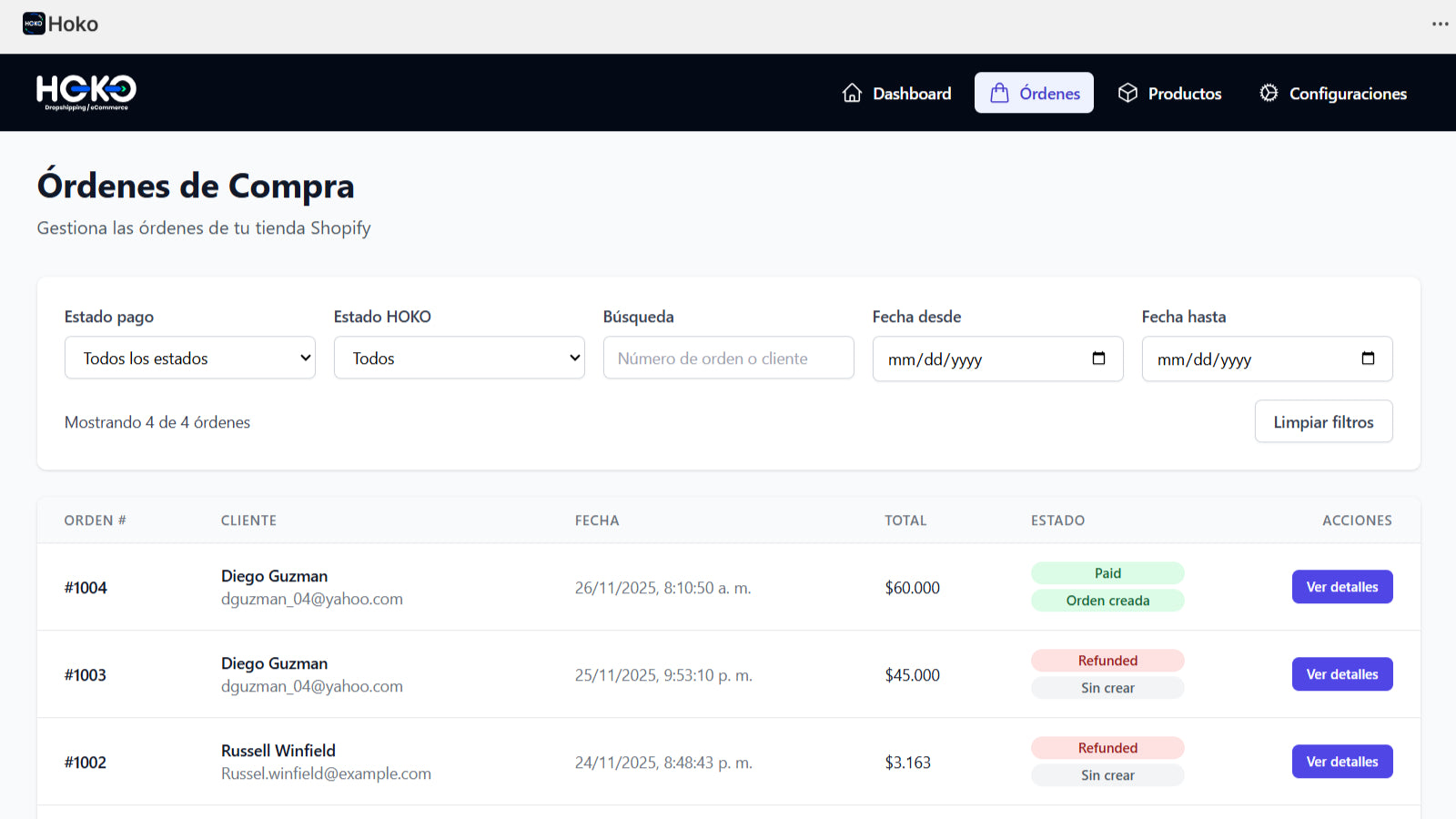The width and height of the screenshot is (1456, 819).
Task: Click the small Hoko app icon in title bar
Action: (x=34, y=24)
